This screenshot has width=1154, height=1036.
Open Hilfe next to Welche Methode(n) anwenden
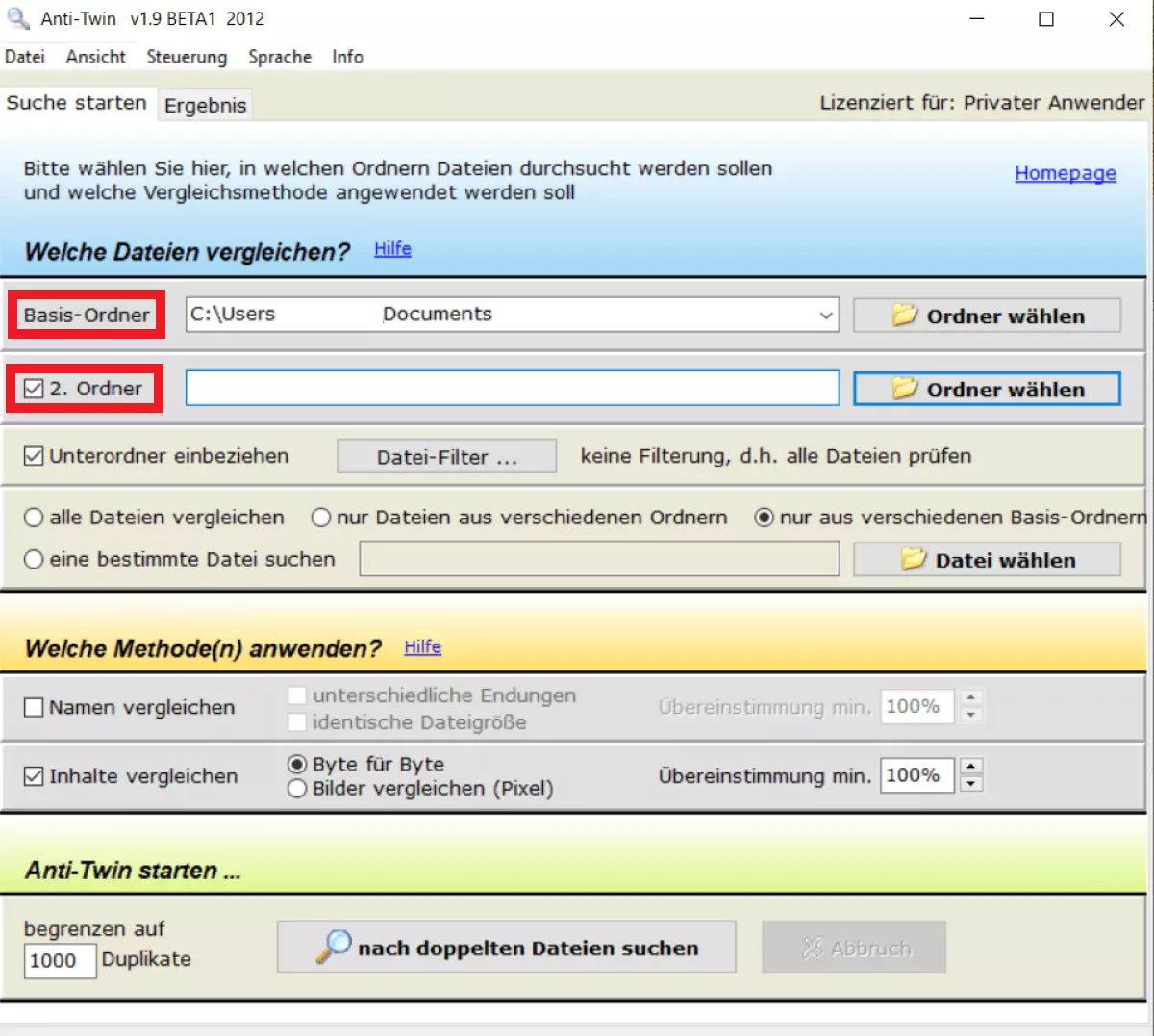click(422, 646)
